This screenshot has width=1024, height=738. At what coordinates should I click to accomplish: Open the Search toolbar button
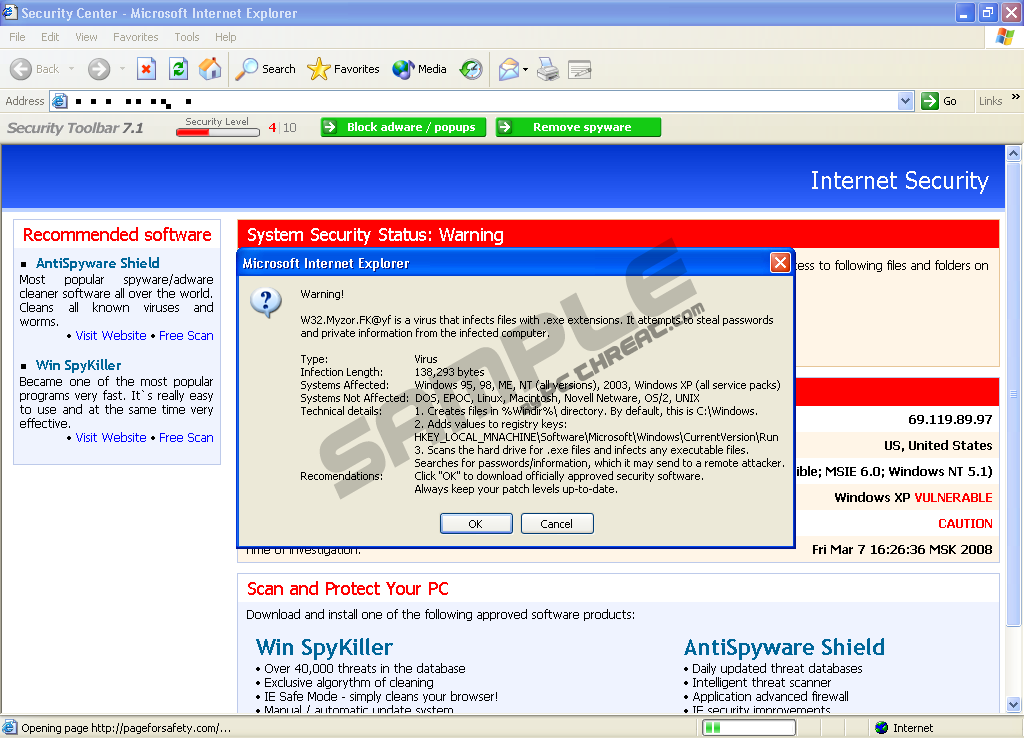(265, 69)
